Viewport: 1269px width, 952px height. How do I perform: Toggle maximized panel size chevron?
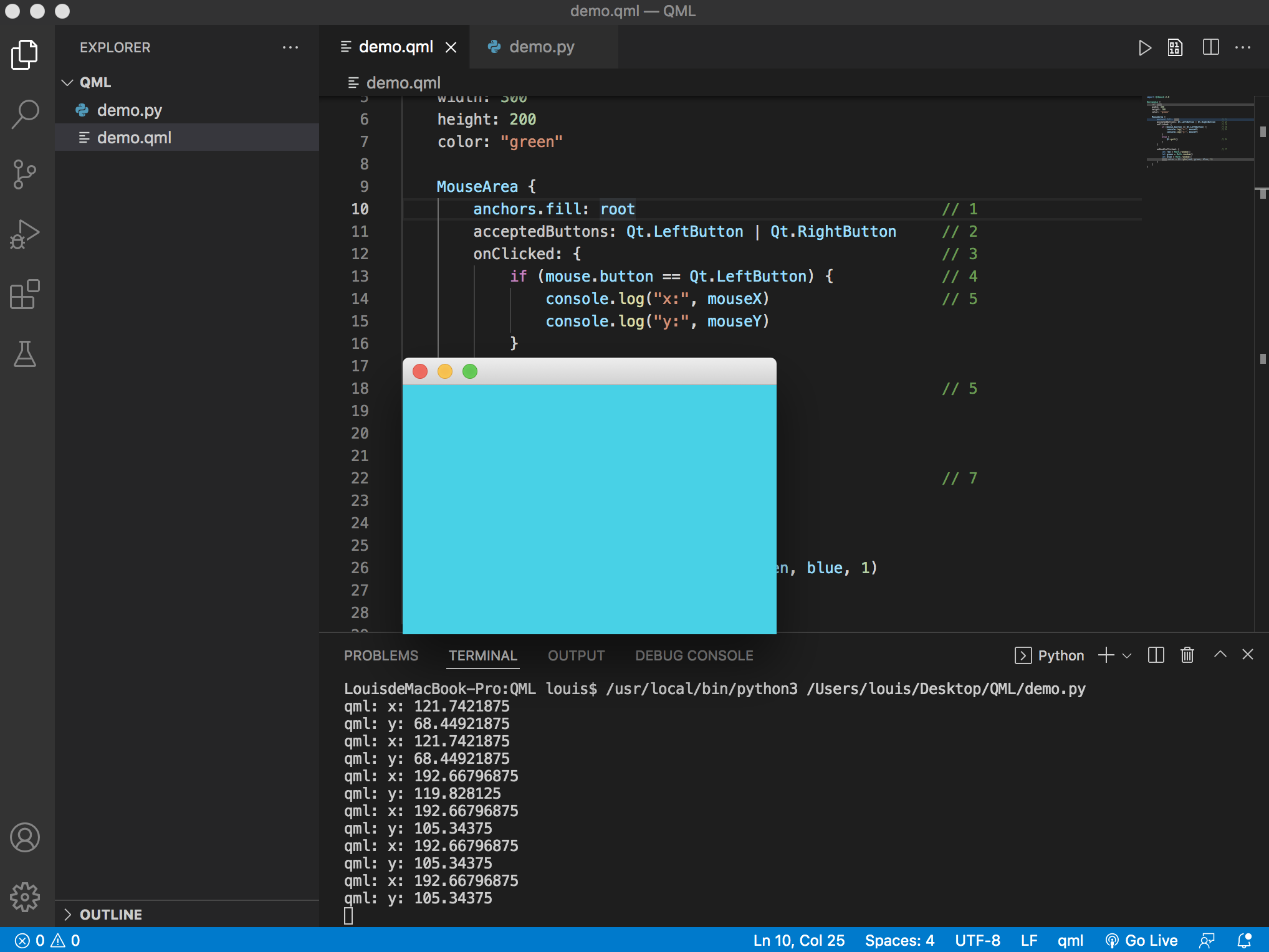[x=1220, y=655]
